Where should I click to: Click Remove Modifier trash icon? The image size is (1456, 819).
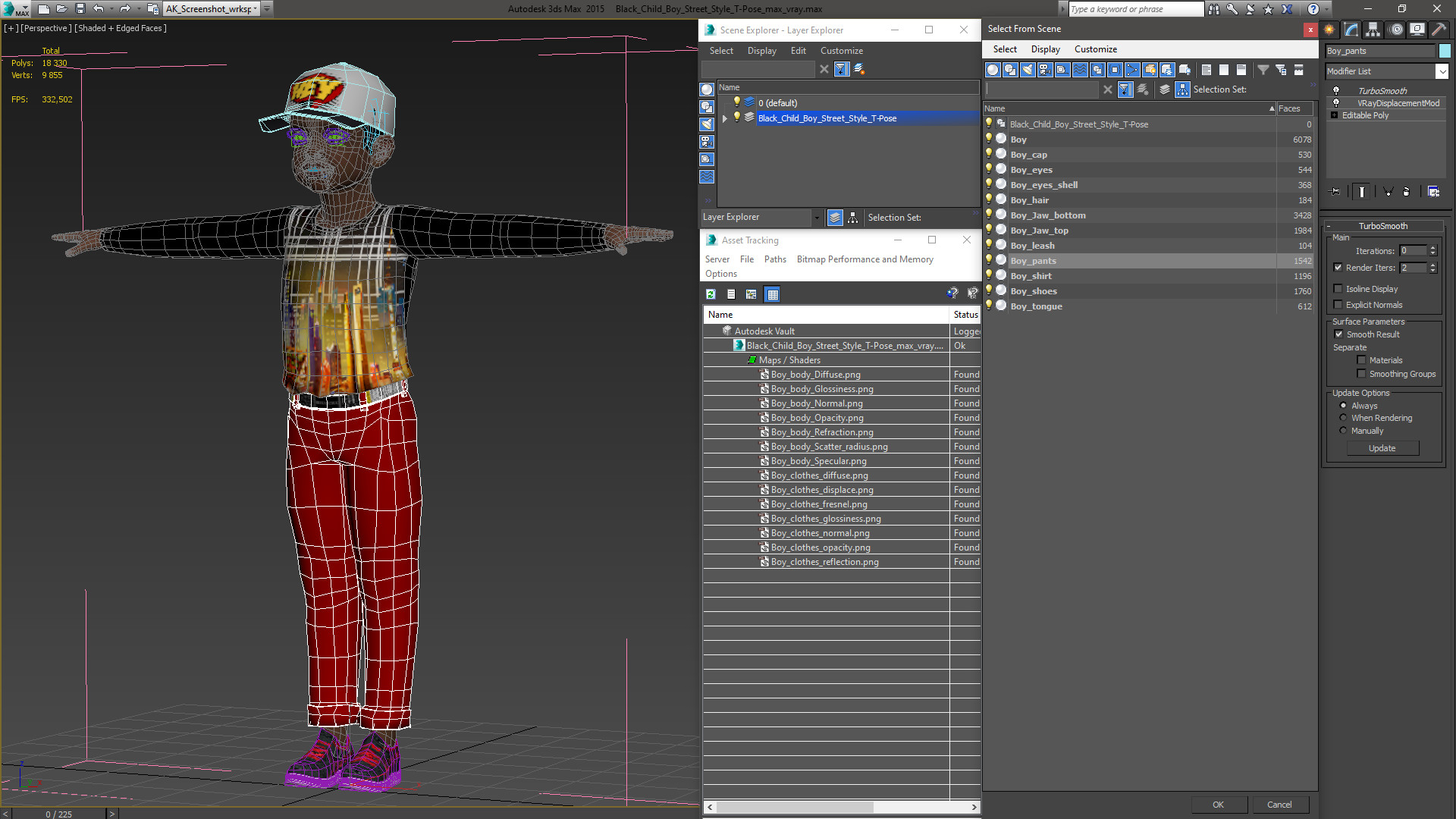point(1407,192)
